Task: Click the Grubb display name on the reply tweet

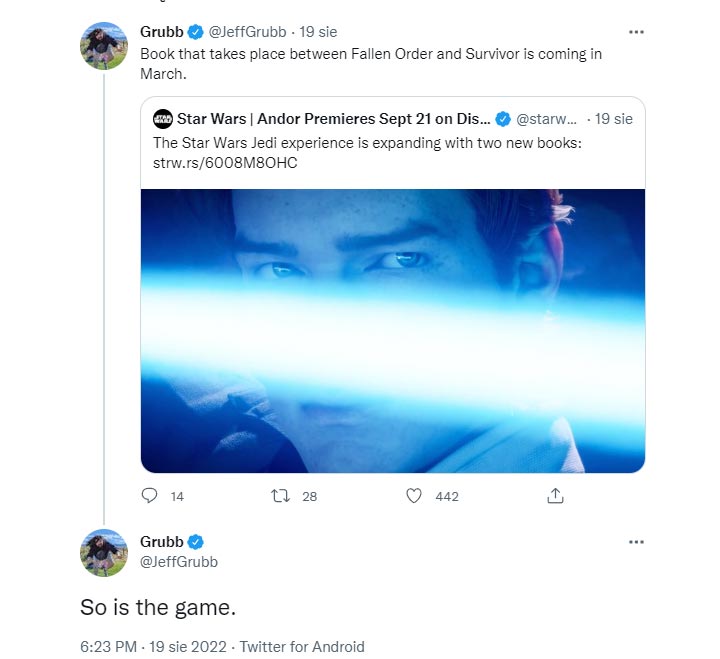Action: tap(161, 542)
